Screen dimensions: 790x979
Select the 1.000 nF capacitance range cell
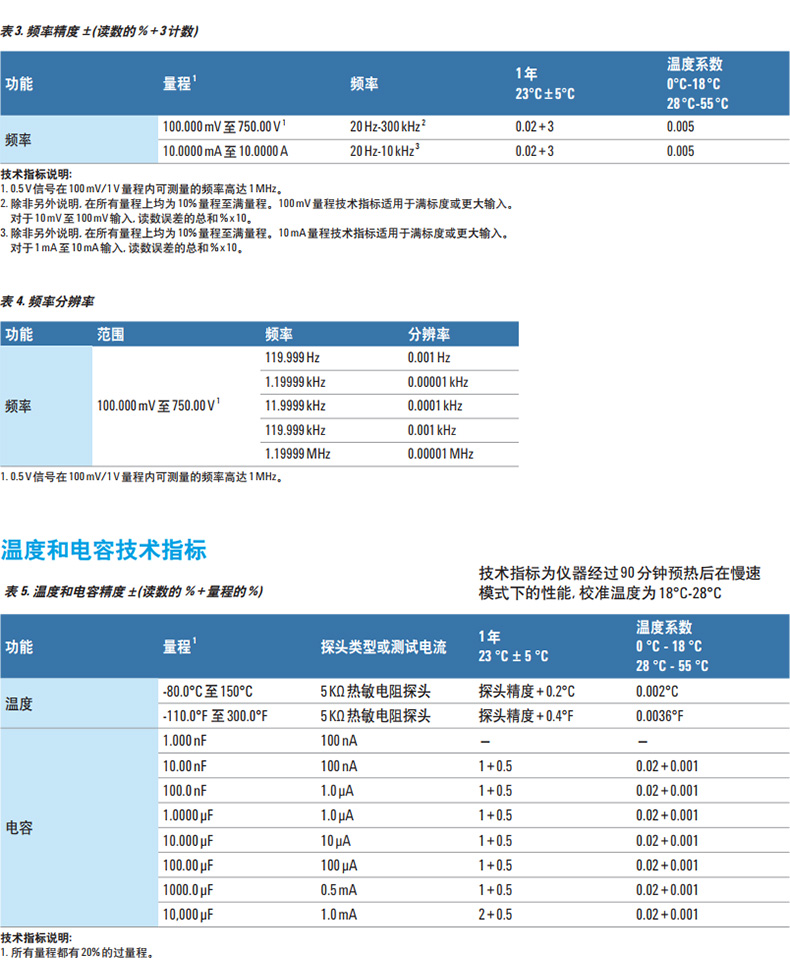pyautogui.click(x=183, y=741)
